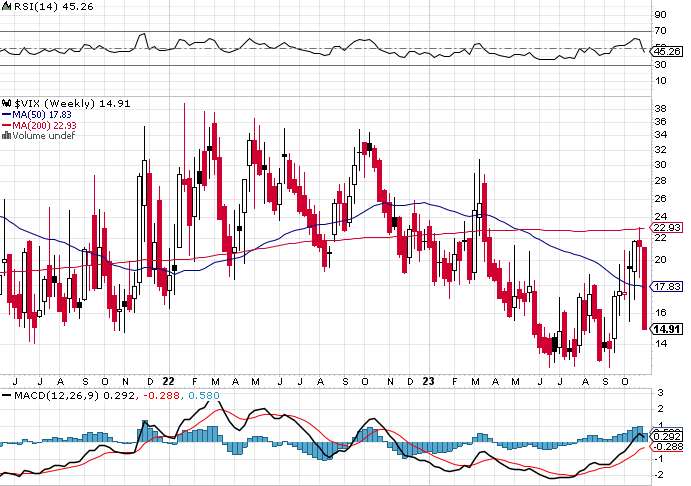Click the Volume undef legend label
The width and height of the screenshot is (691, 486).
[x=44, y=136]
